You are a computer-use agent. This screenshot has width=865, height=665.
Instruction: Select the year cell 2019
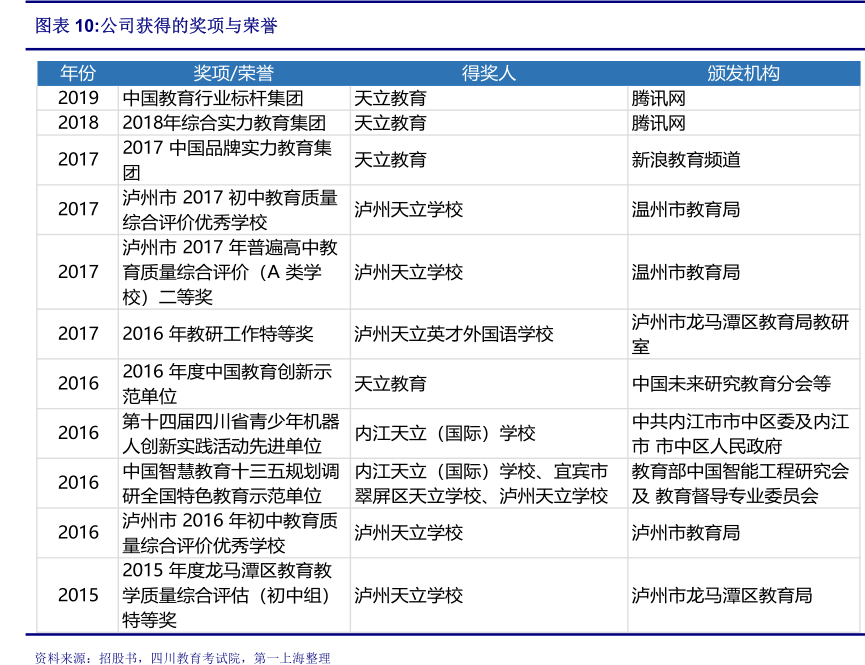tap(78, 98)
